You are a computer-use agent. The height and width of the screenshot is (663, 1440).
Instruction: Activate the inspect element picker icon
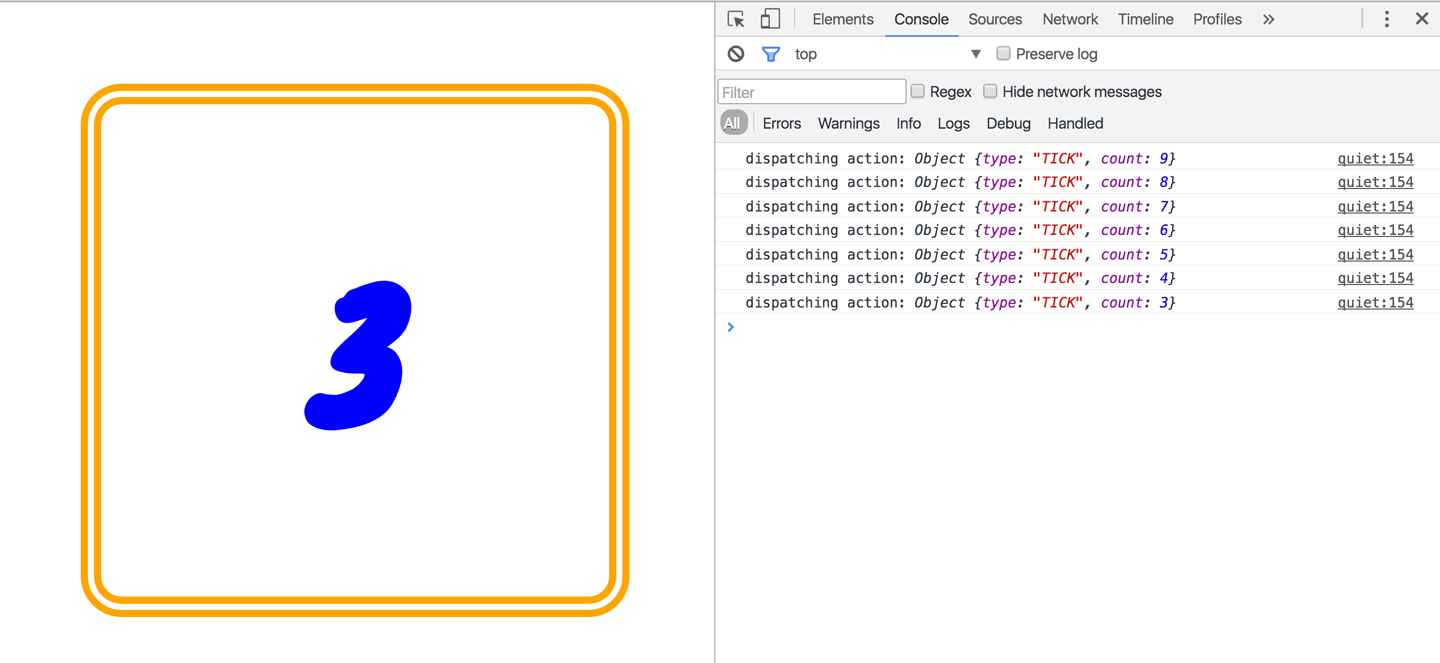736,19
